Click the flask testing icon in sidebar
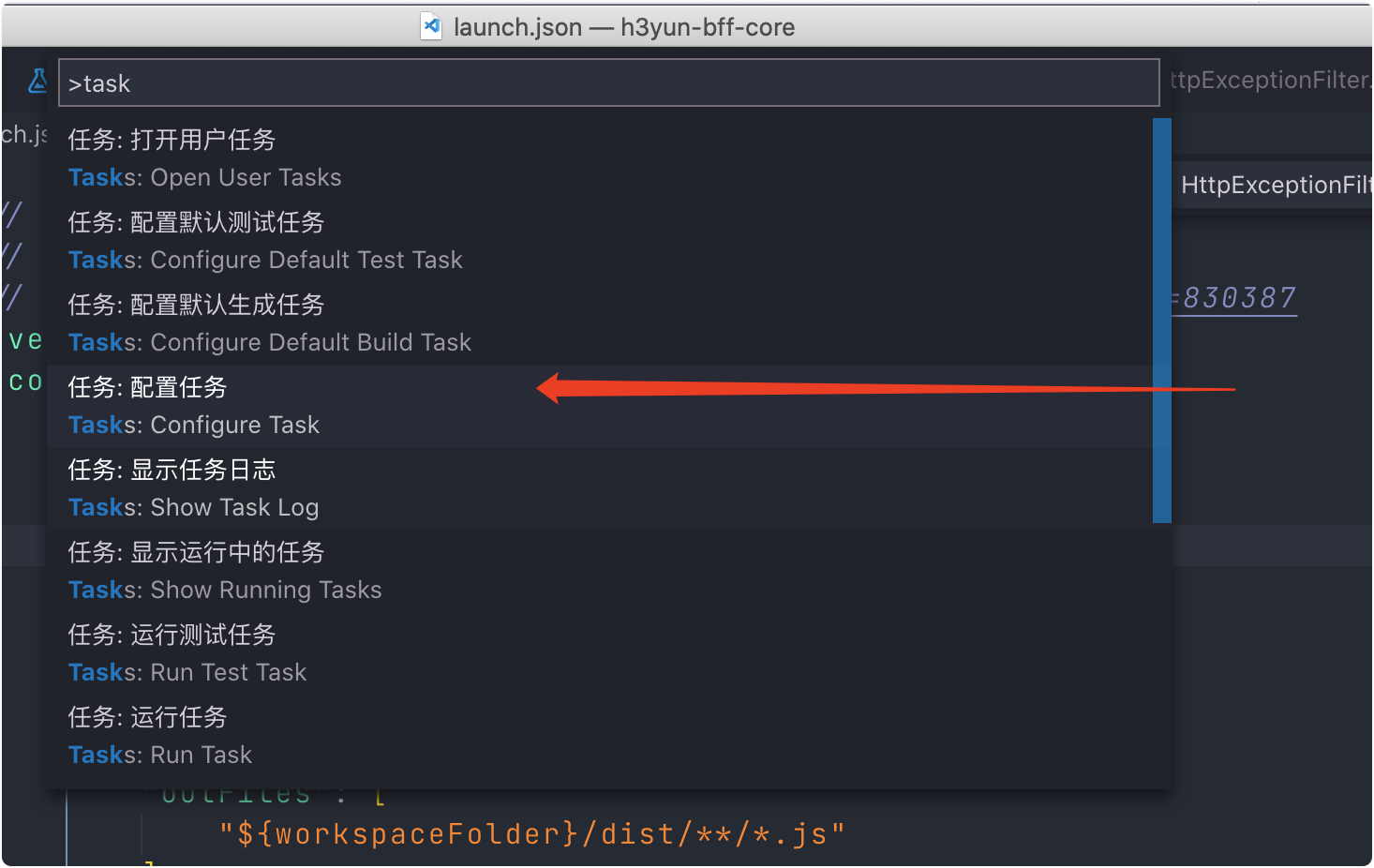This screenshot has height=868, width=1374. (x=37, y=81)
